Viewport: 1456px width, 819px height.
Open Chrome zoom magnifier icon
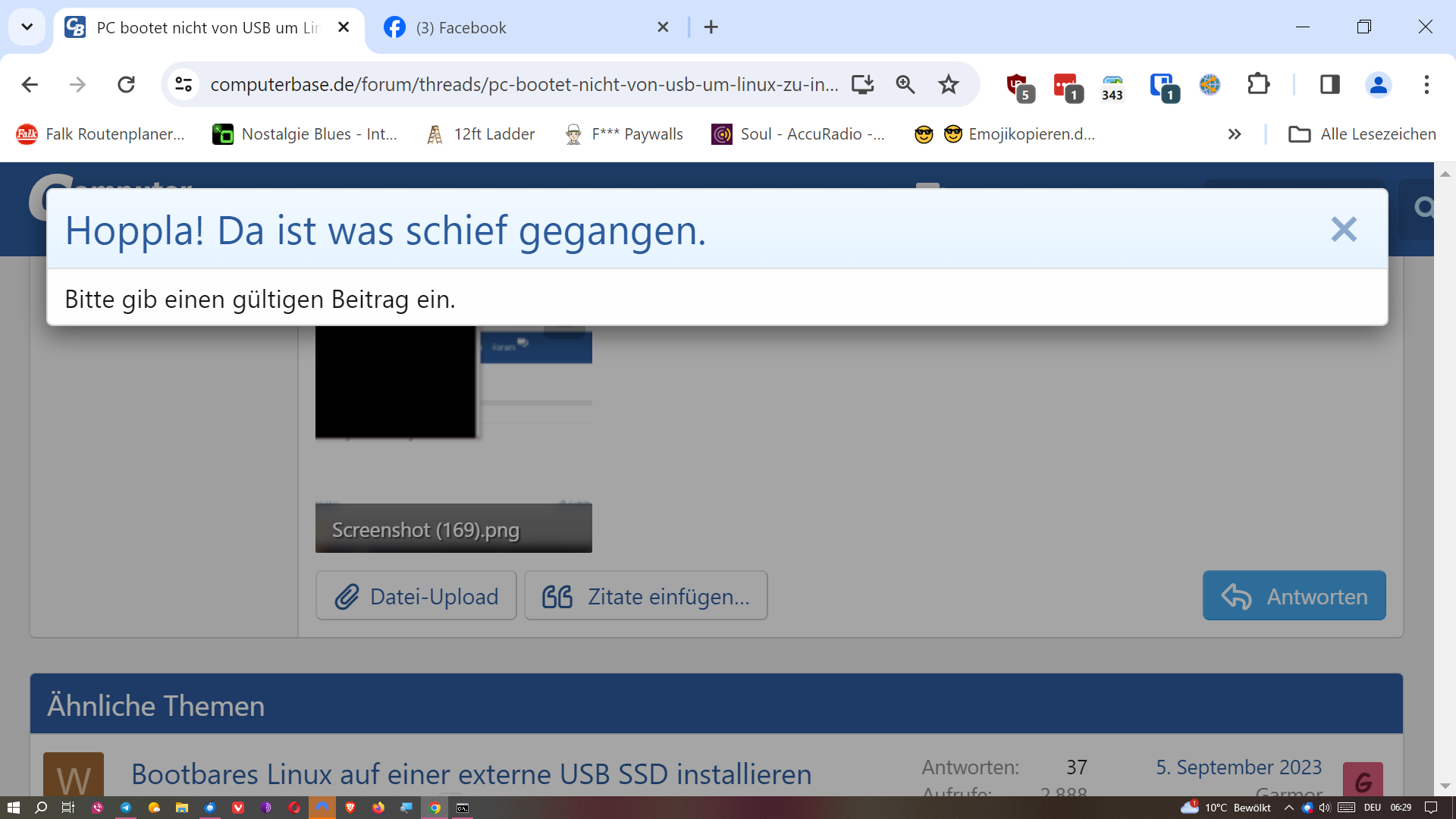pos(905,84)
